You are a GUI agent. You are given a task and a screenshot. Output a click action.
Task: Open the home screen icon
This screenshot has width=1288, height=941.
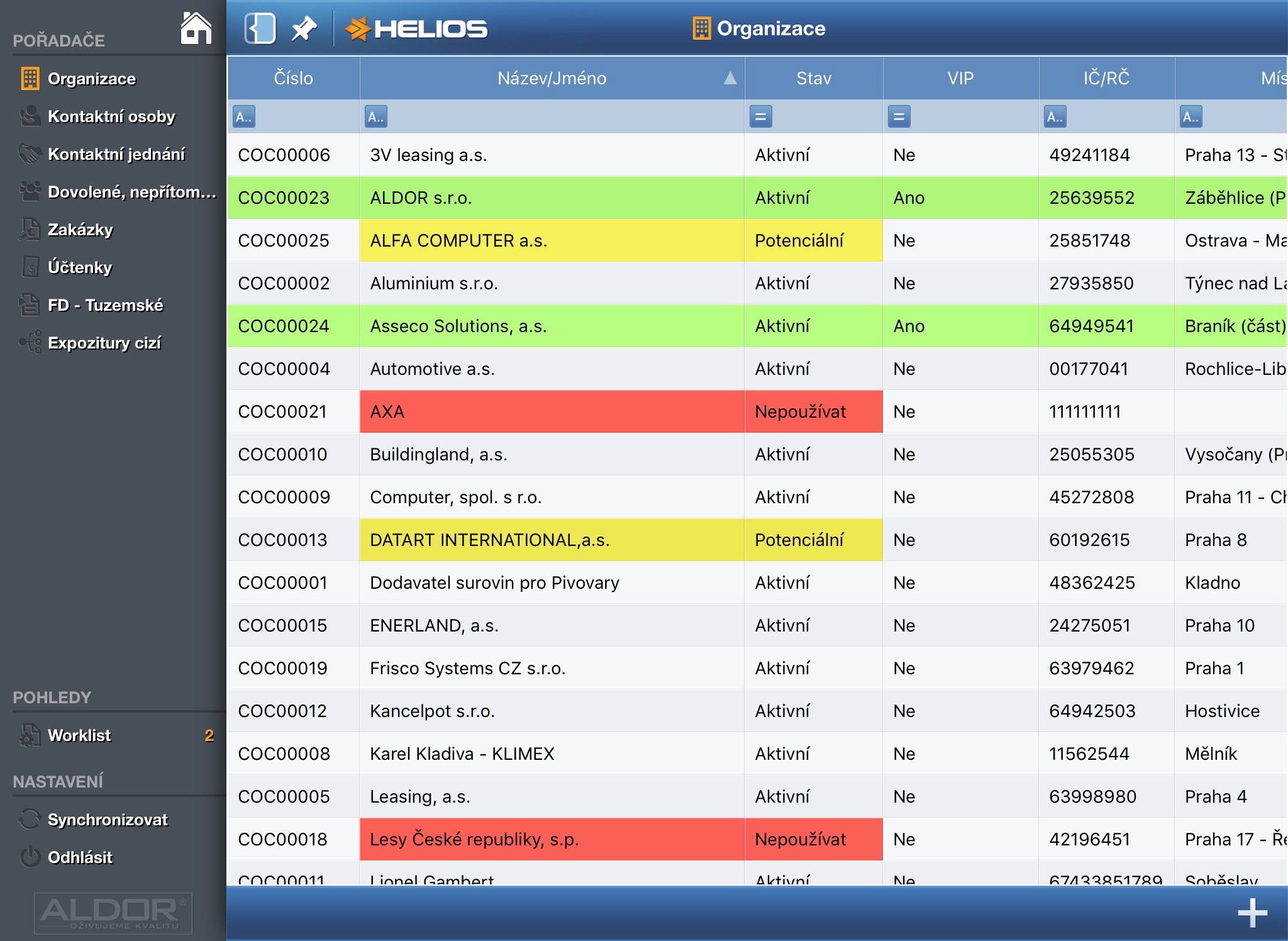pos(196,28)
